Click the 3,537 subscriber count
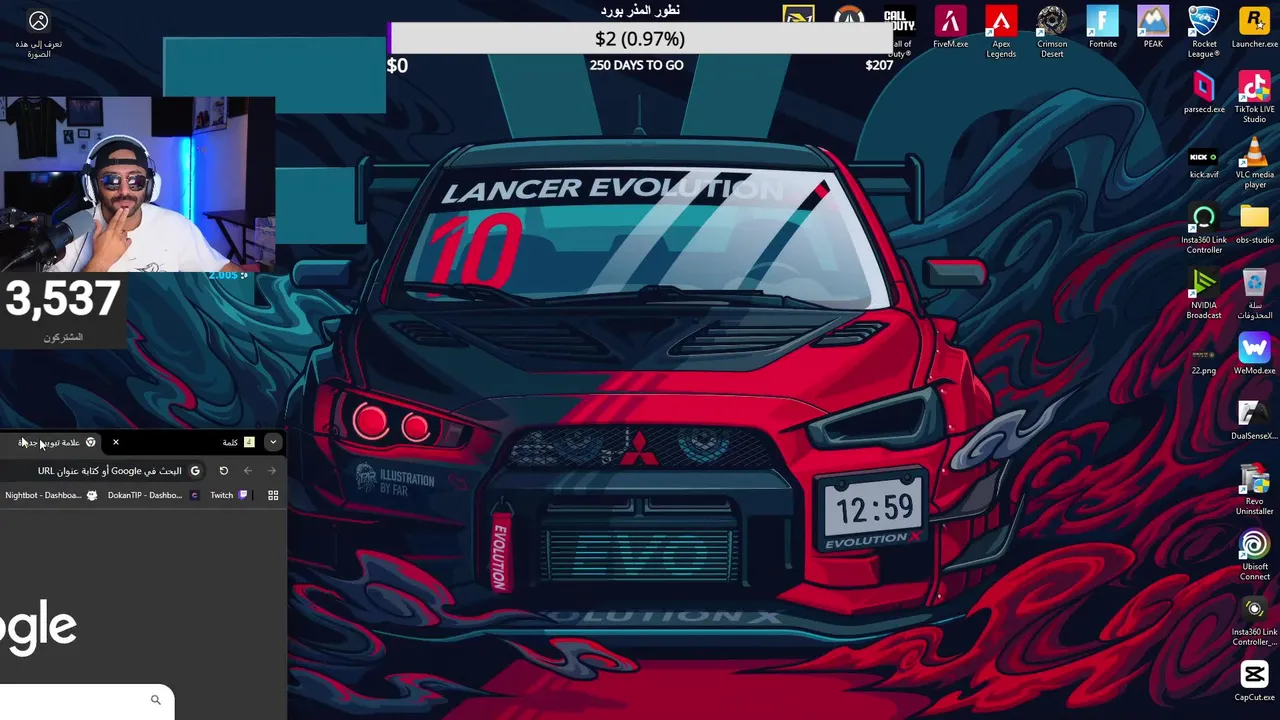 (63, 299)
